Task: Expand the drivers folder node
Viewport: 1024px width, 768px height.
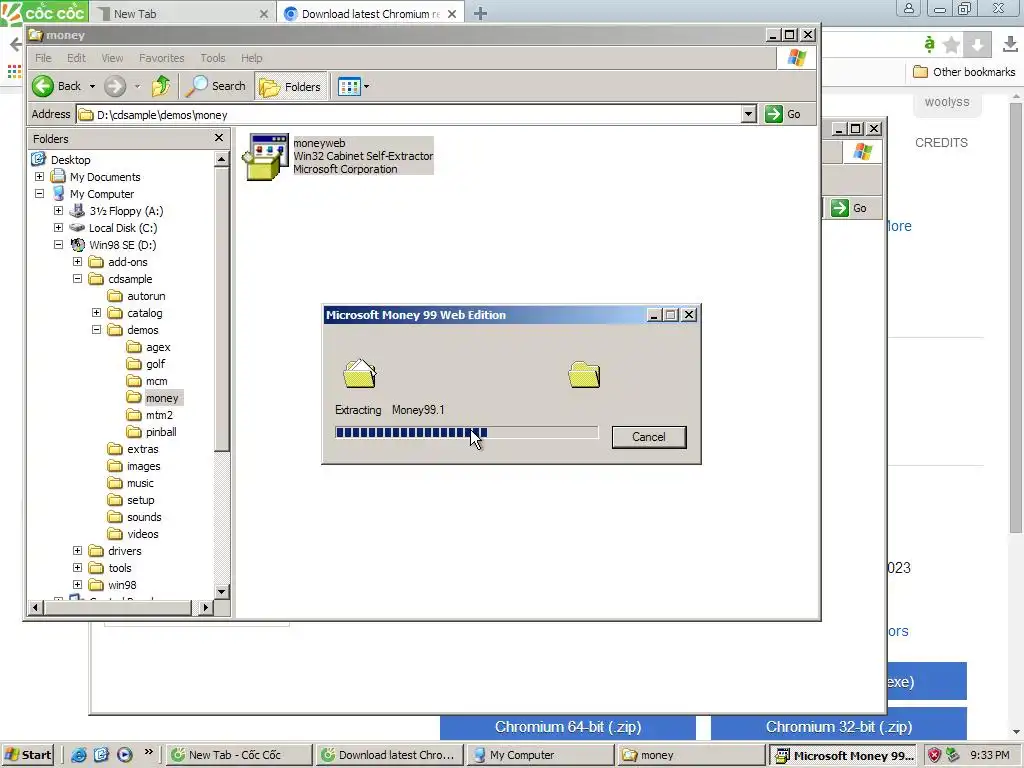Action: (77, 551)
